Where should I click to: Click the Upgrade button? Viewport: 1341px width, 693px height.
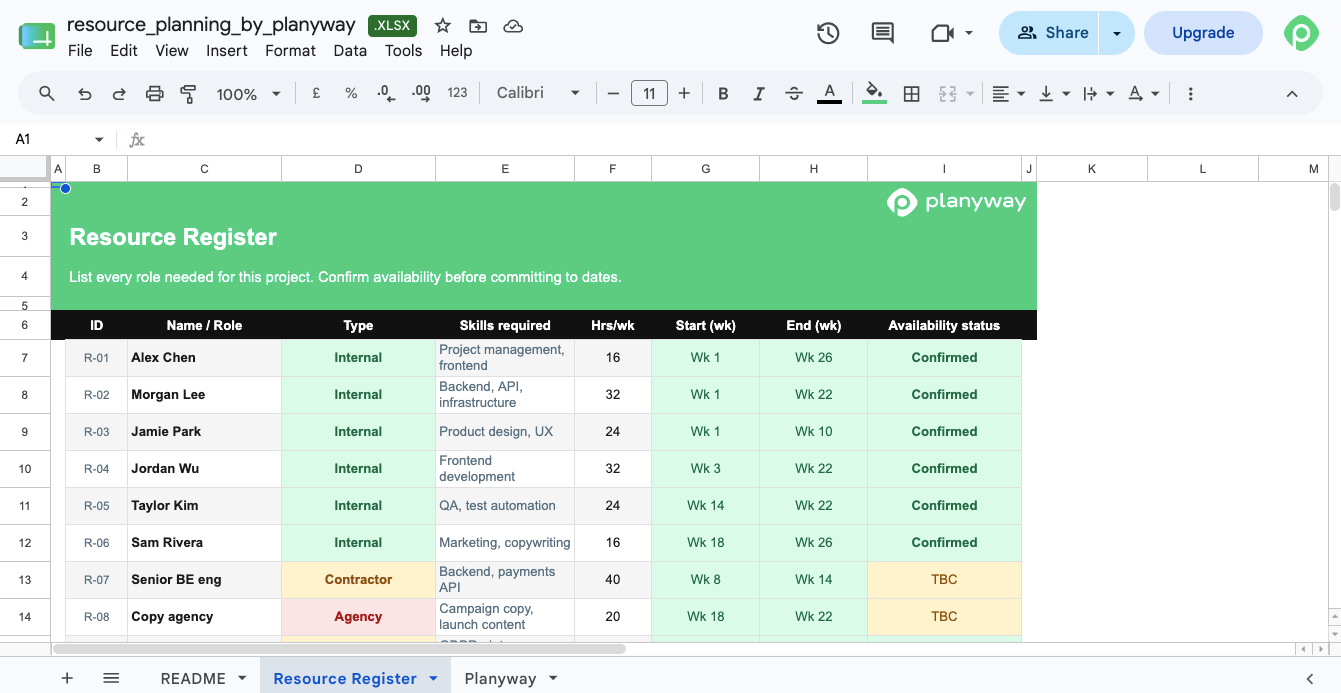pyautogui.click(x=1203, y=33)
